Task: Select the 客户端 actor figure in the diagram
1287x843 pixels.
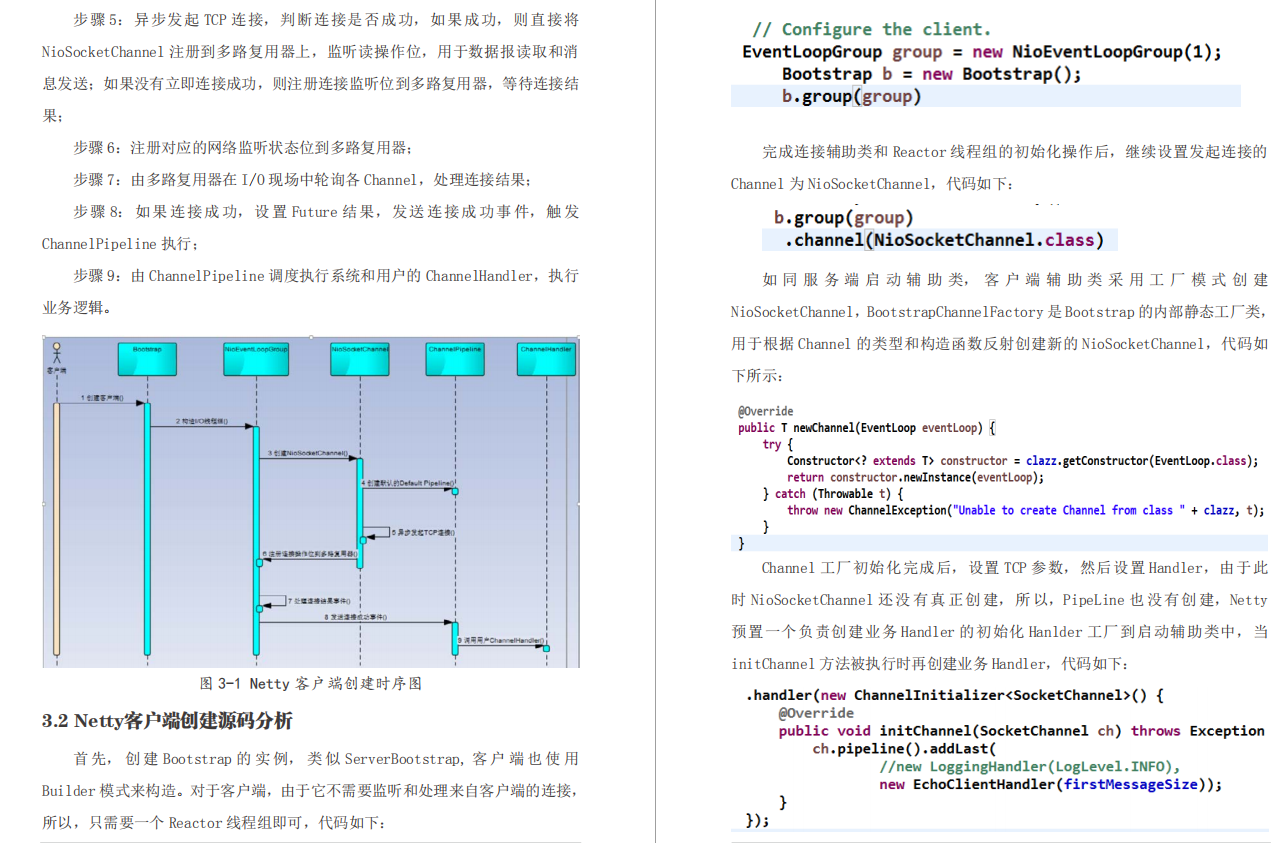Action: 57,359
